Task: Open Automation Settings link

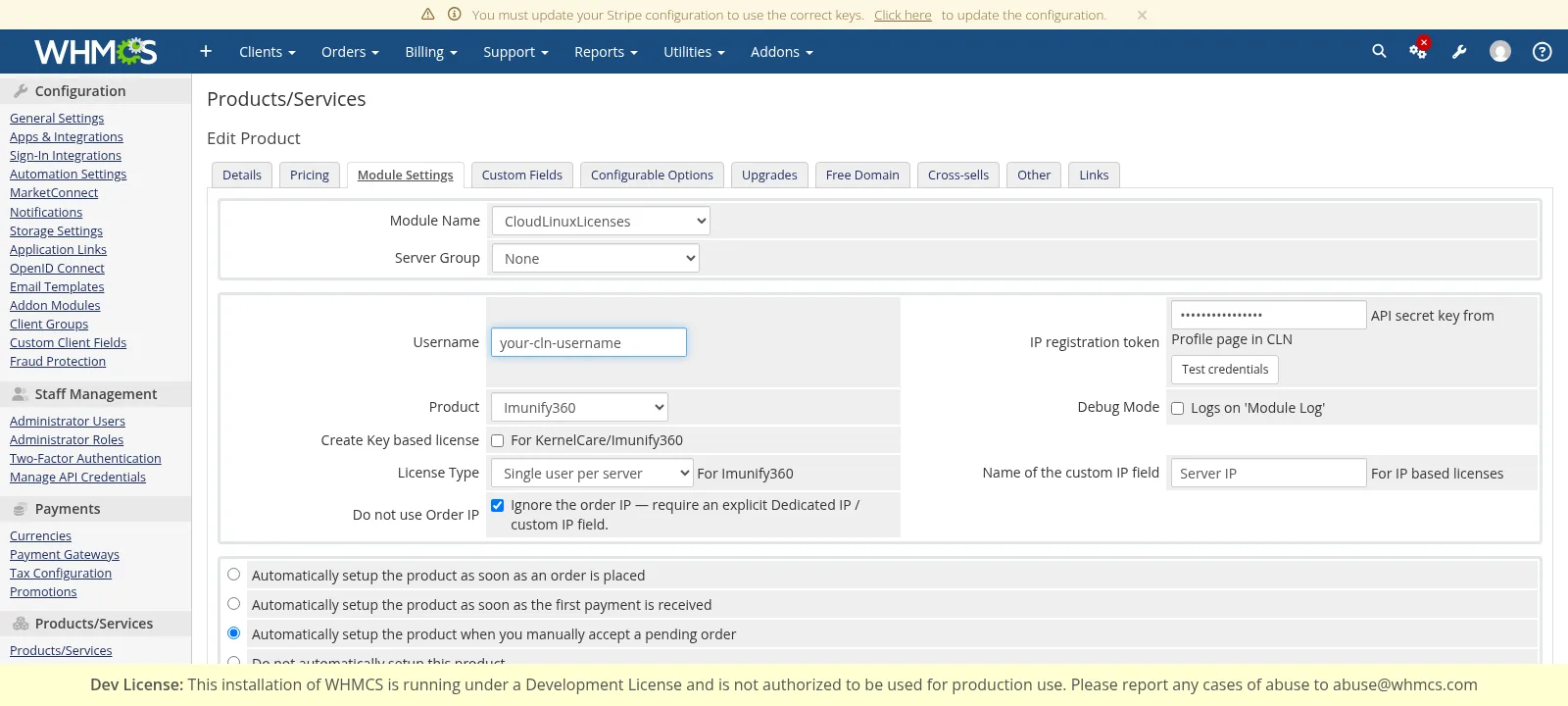Action: point(69,174)
